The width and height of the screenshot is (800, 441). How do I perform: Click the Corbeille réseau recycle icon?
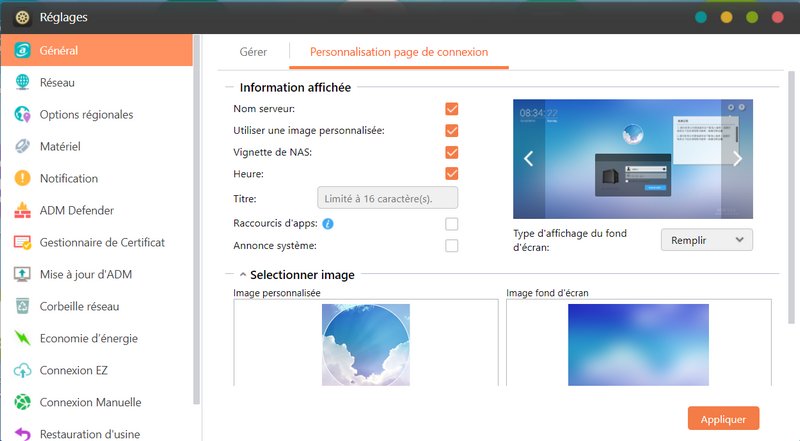(x=22, y=306)
